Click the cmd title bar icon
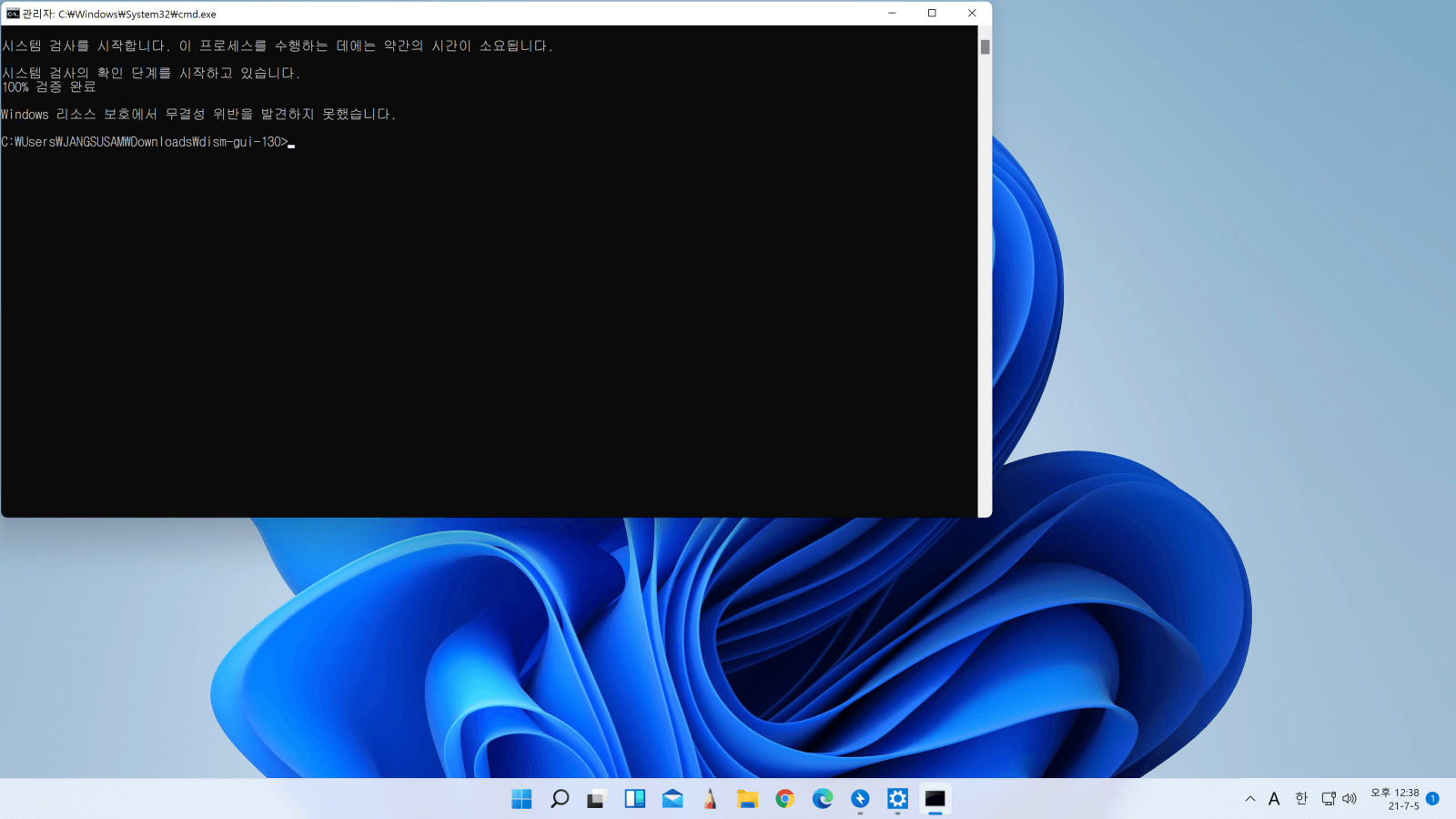 tap(13, 14)
